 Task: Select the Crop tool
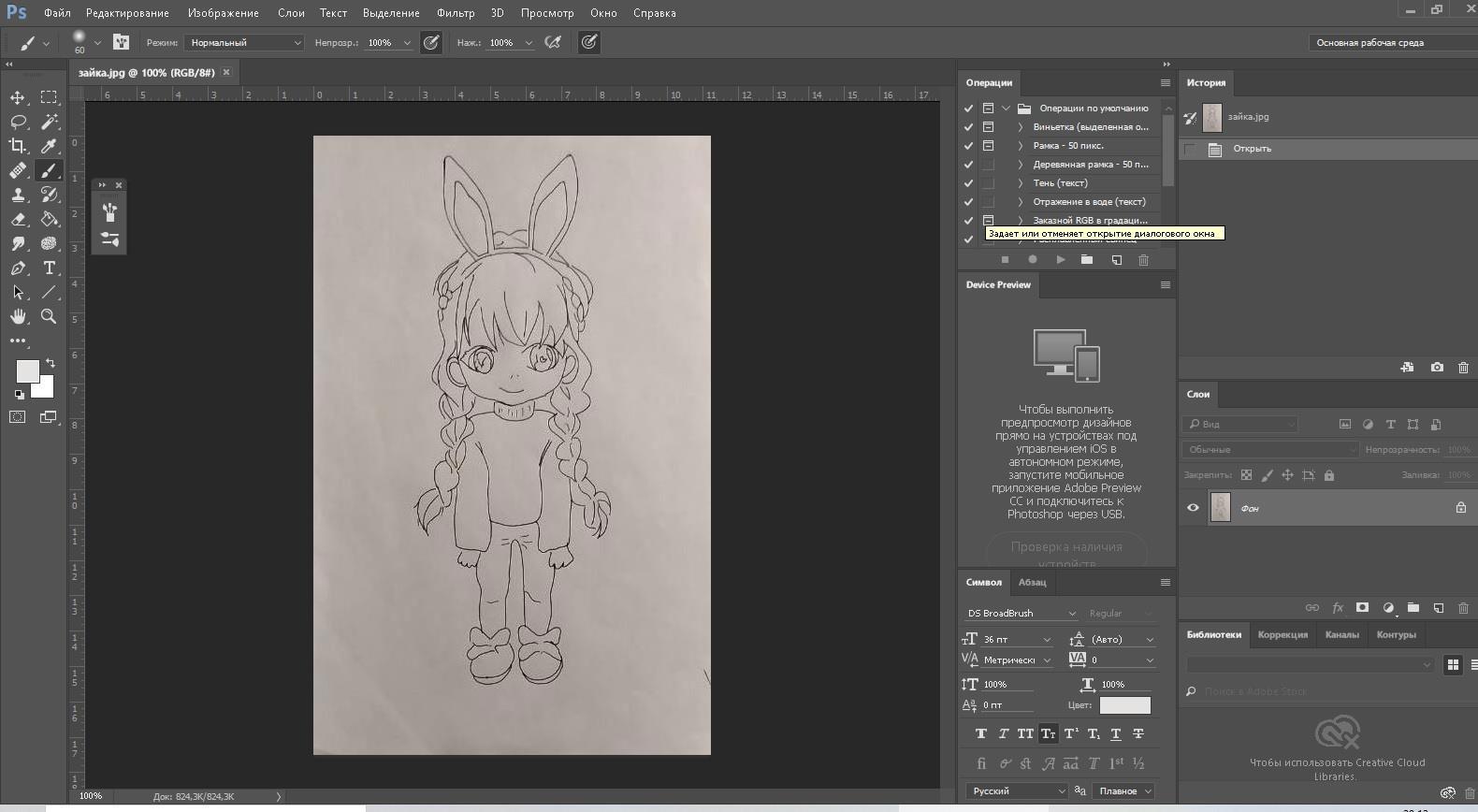point(18,146)
